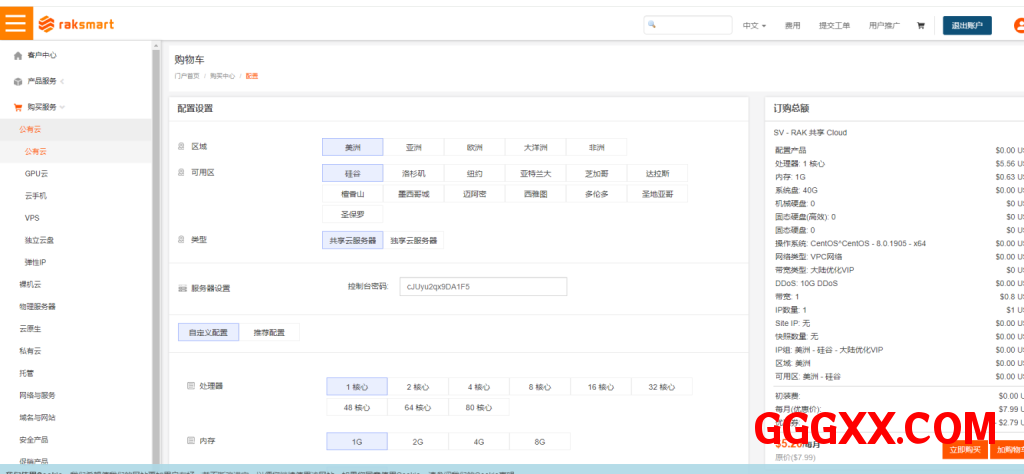Expand the 产品服务 sidebar section
The height and width of the screenshot is (474, 1024).
point(62,81)
